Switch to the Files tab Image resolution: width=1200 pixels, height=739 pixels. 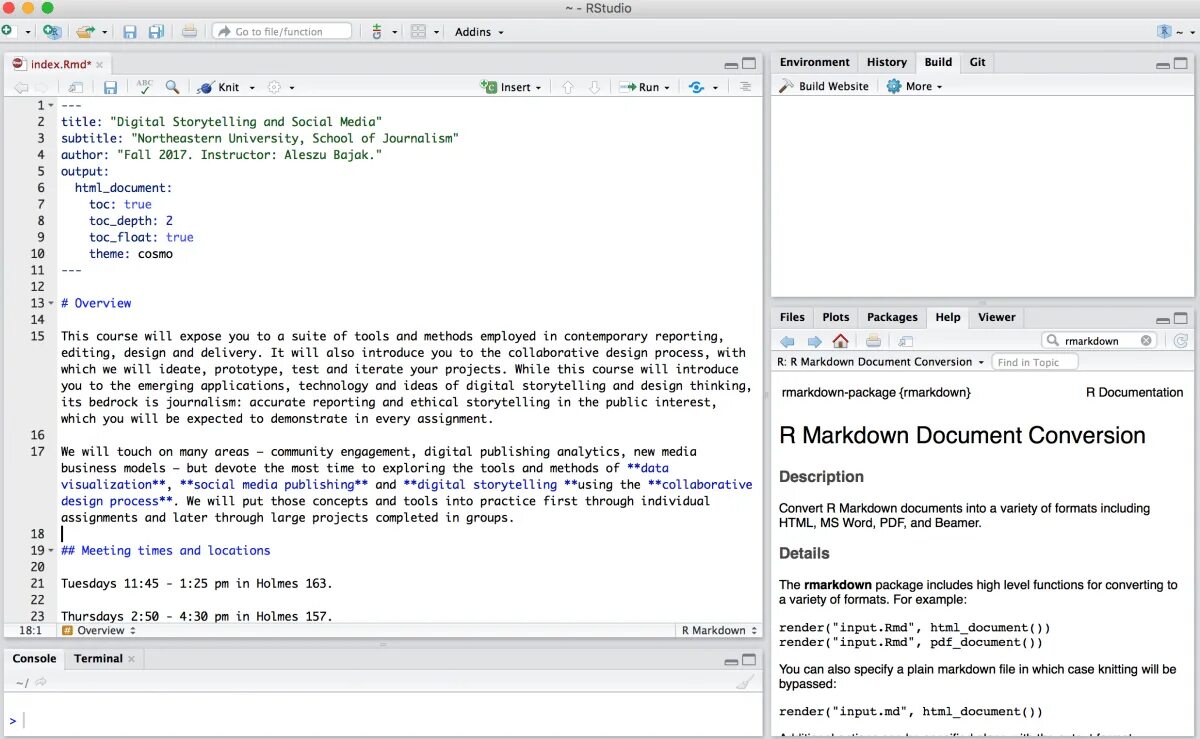click(792, 317)
